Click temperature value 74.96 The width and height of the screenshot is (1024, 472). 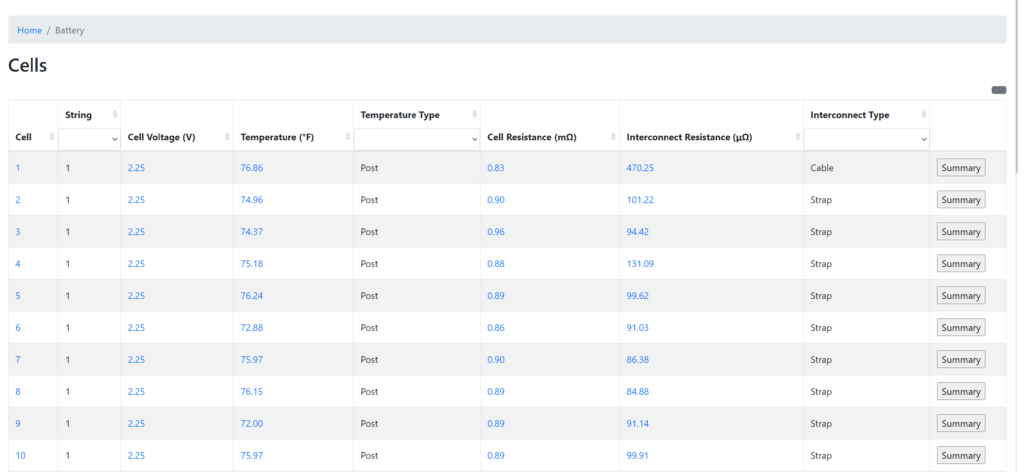[251, 200]
